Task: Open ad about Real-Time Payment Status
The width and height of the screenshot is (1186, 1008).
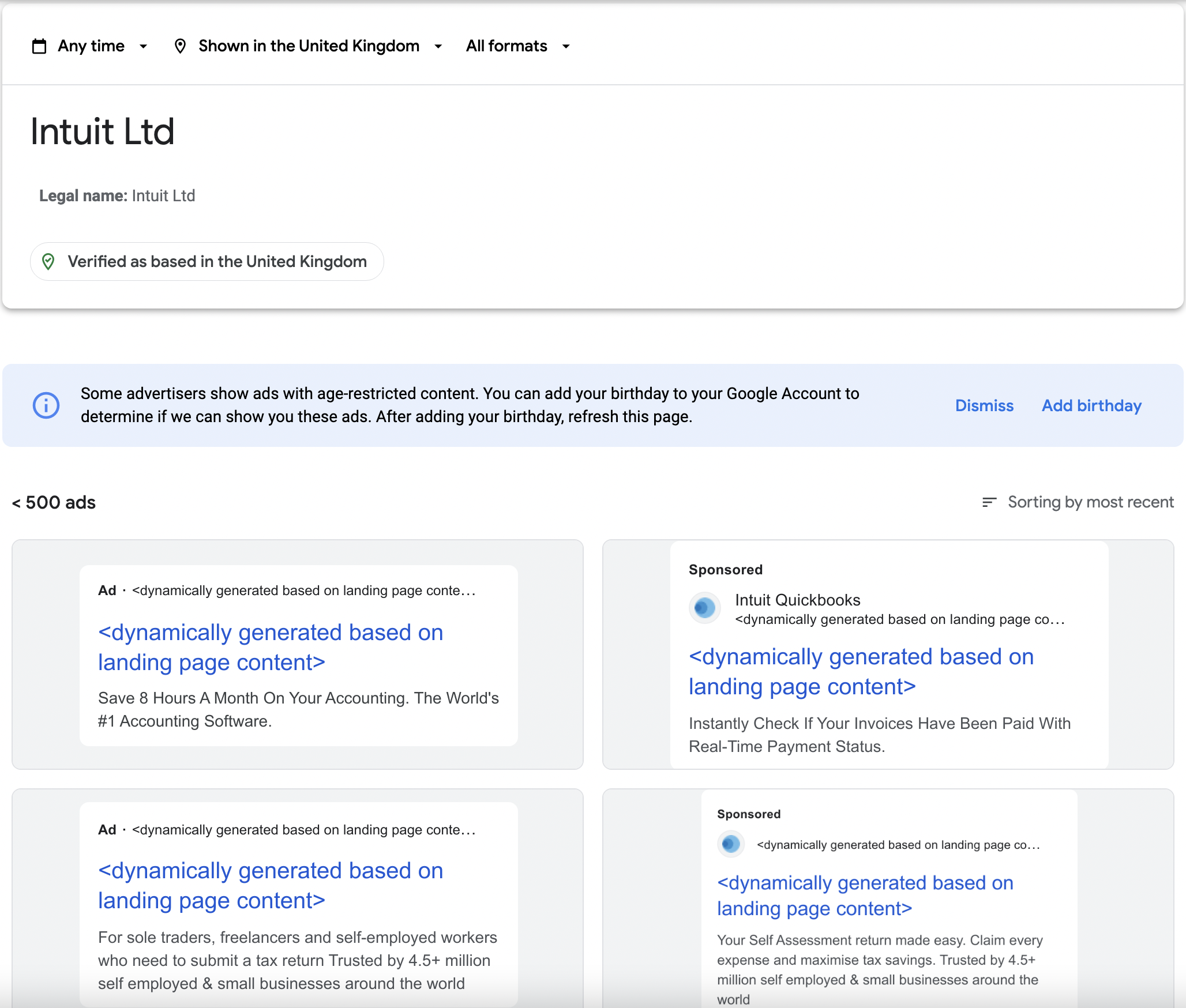Action: (x=879, y=735)
